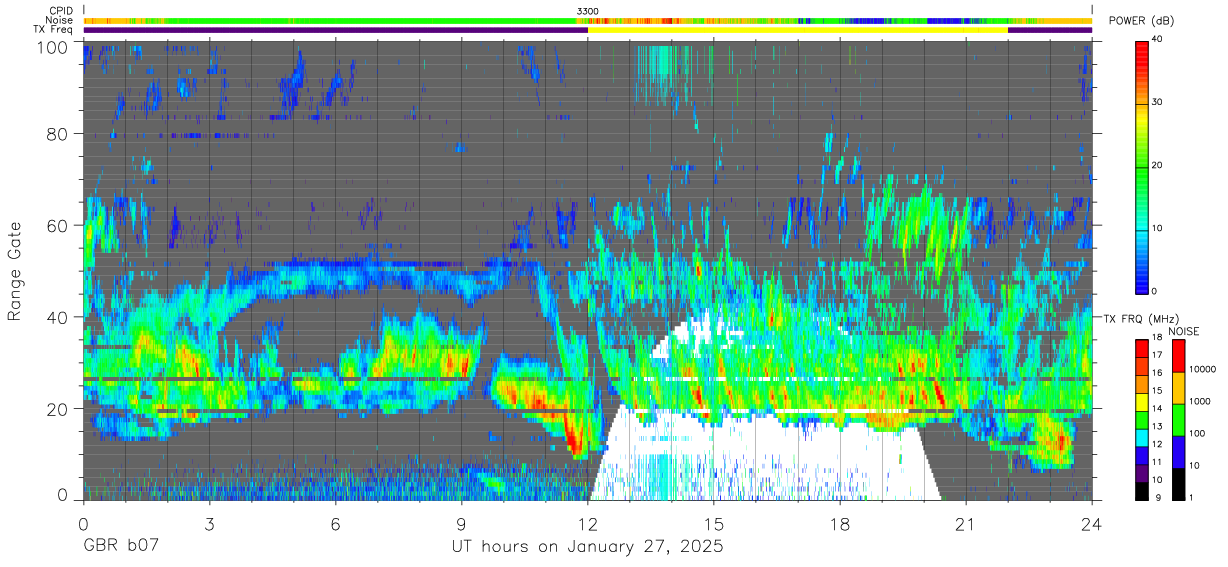
Task: Click the 20 tick on power colorbar
Action: point(1156,165)
